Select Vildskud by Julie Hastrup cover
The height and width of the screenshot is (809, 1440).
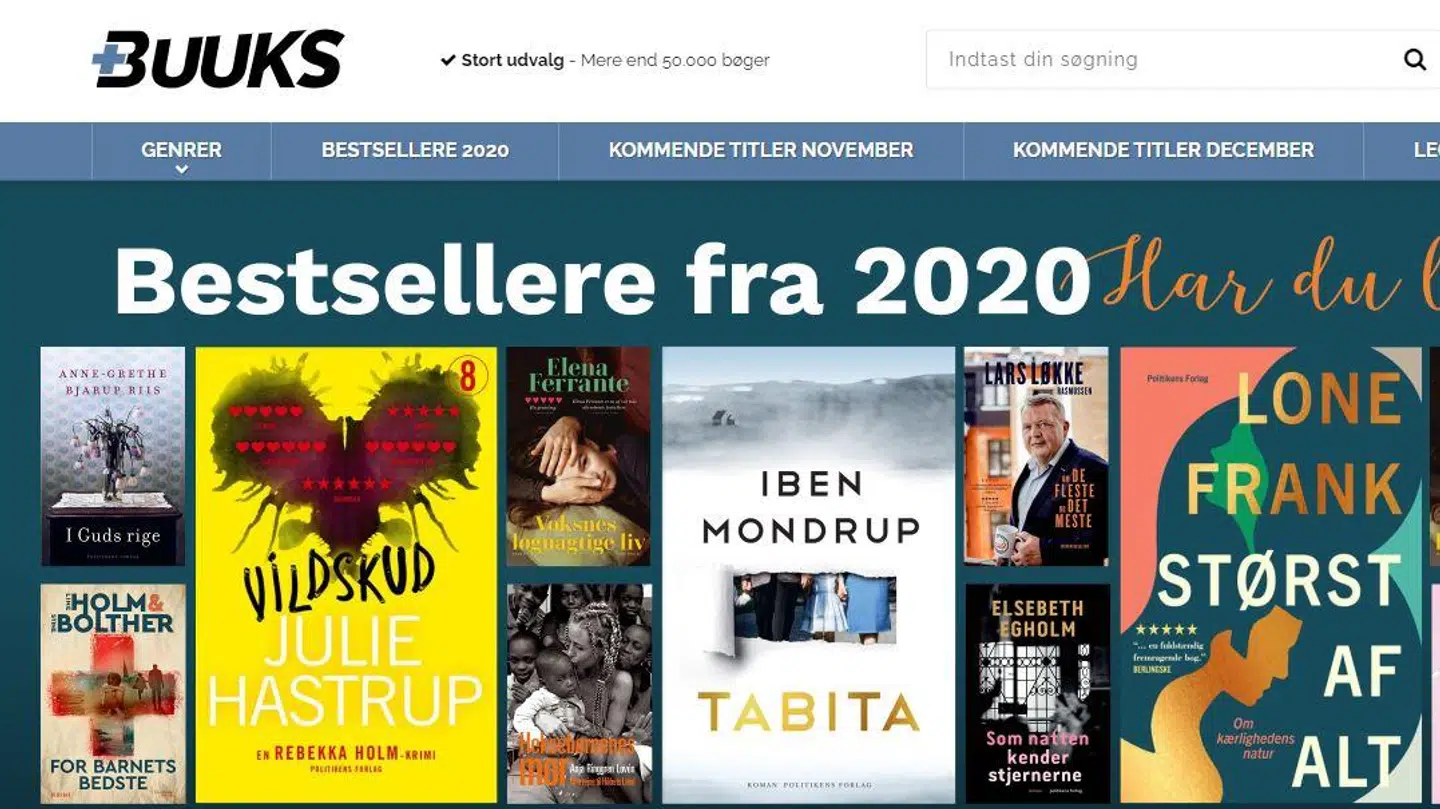coord(346,575)
